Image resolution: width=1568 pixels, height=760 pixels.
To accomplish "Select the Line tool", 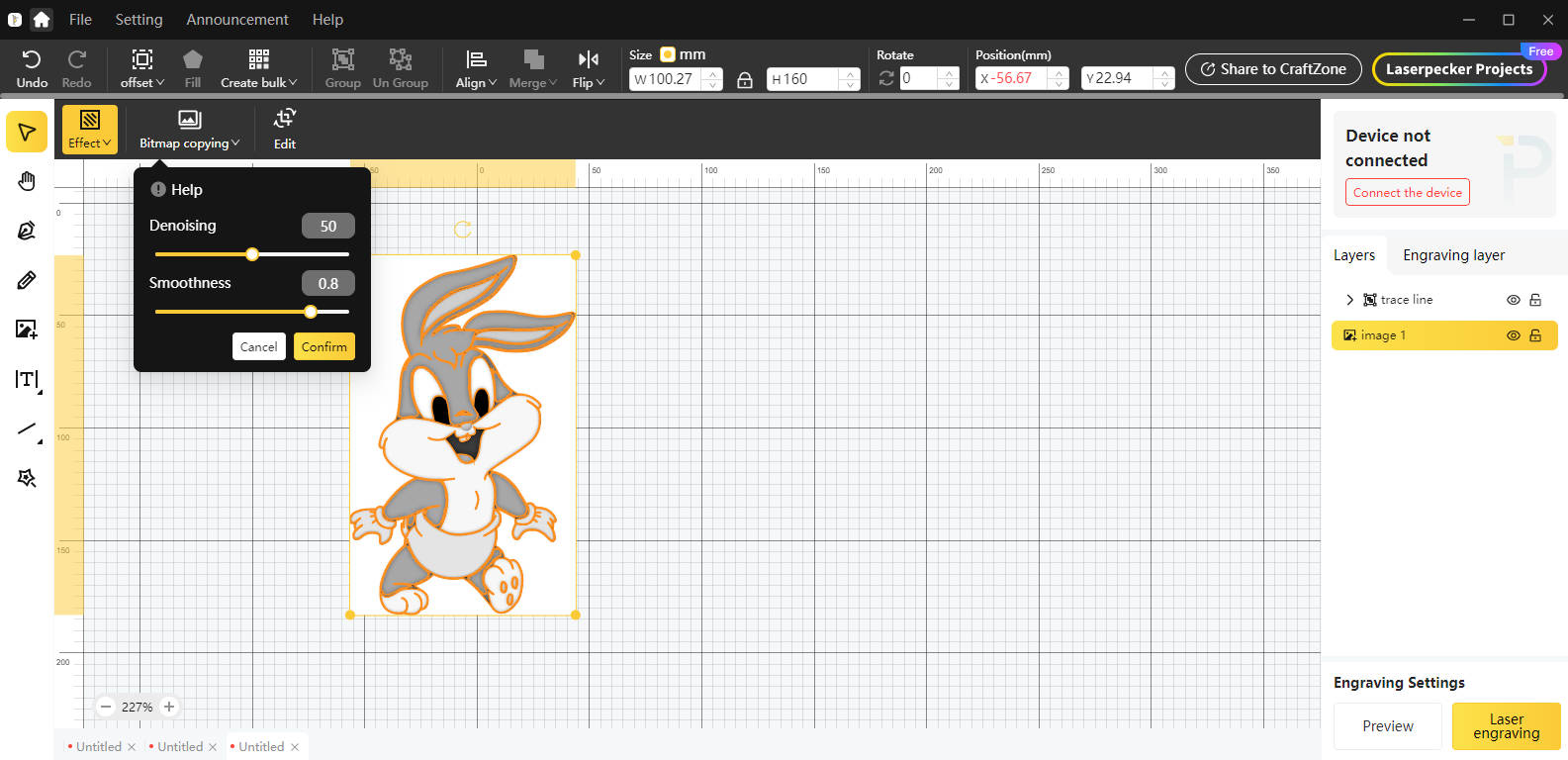I will [27, 429].
